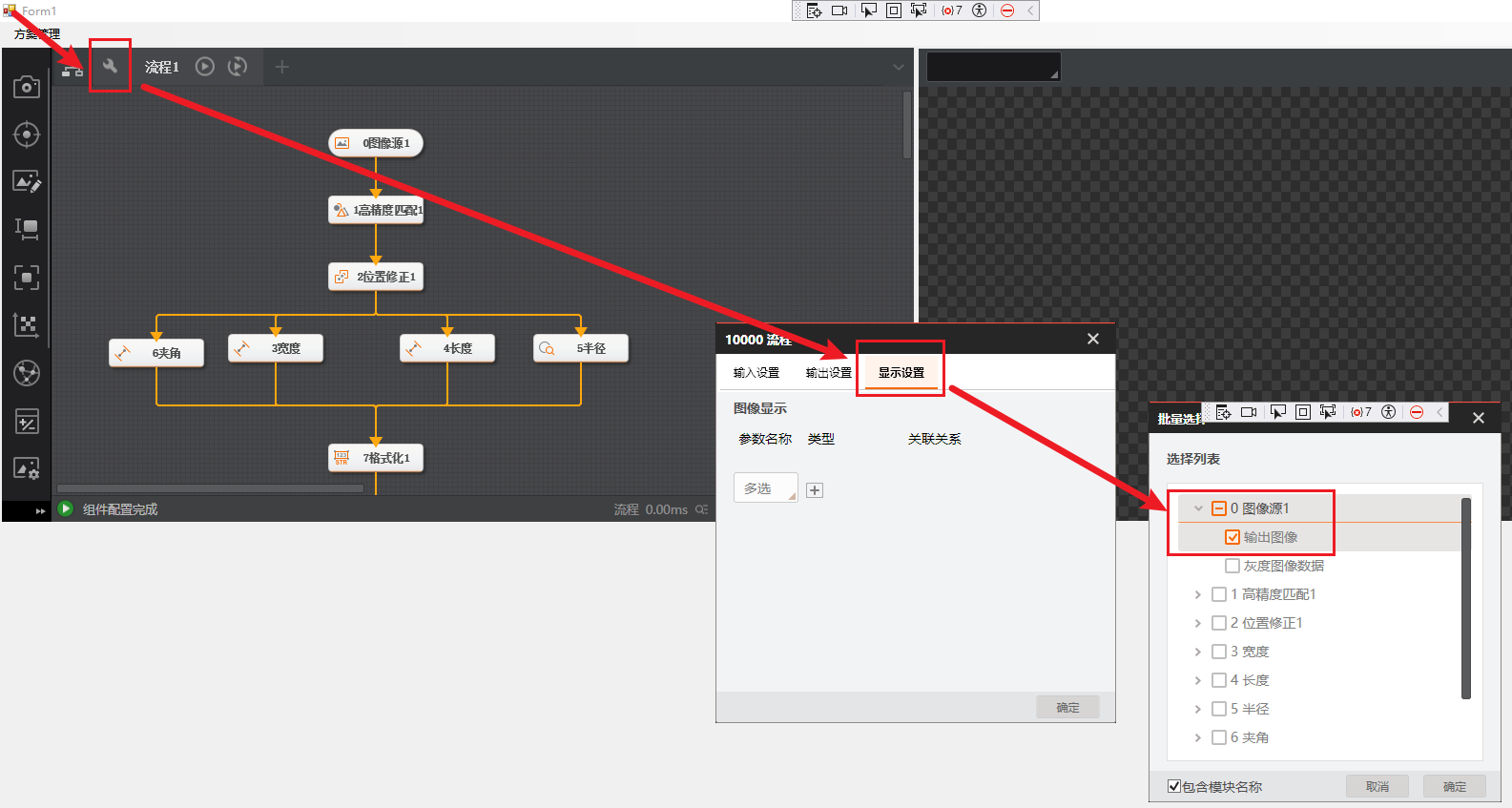Image resolution: width=1512 pixels, height=808 pixels.
Task: Open the image settings gear tool
Action: (27, 468)
